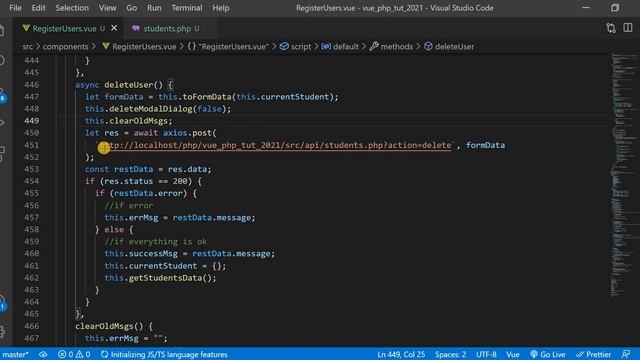Split the editor to the right
640x360 pixels.
pos(628,28)
